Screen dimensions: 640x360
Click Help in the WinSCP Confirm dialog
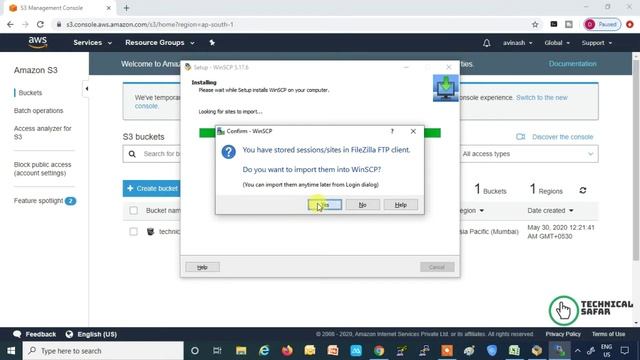pos(400,205)
